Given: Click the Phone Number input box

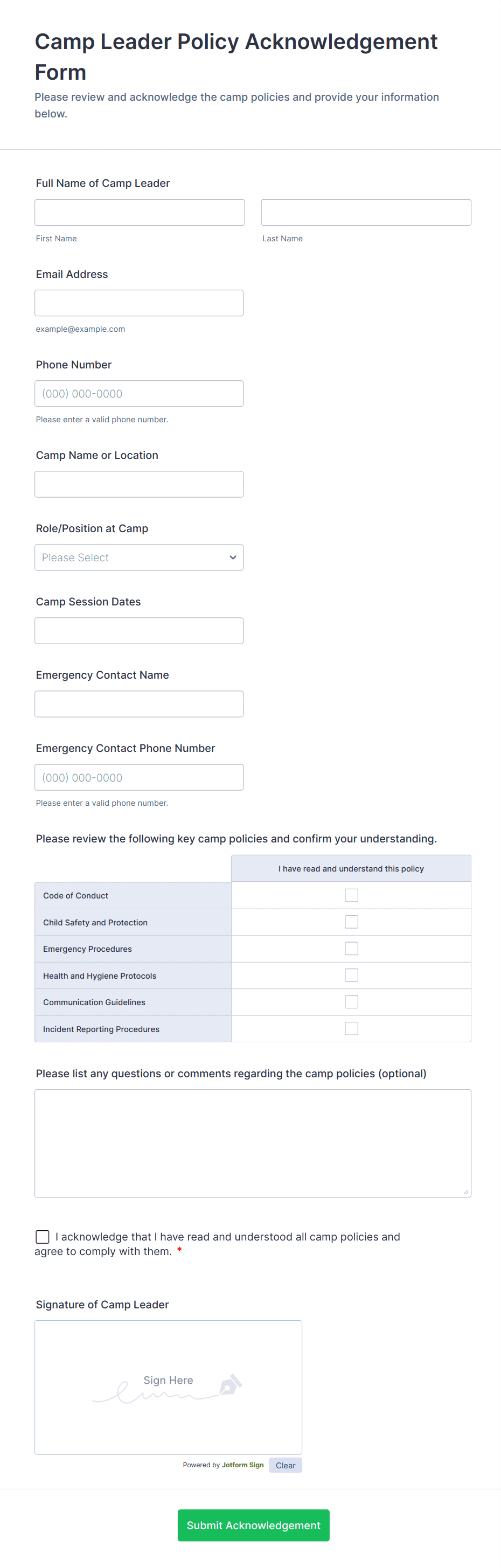Looking at the screenshot, I should (x=139, y=394).
